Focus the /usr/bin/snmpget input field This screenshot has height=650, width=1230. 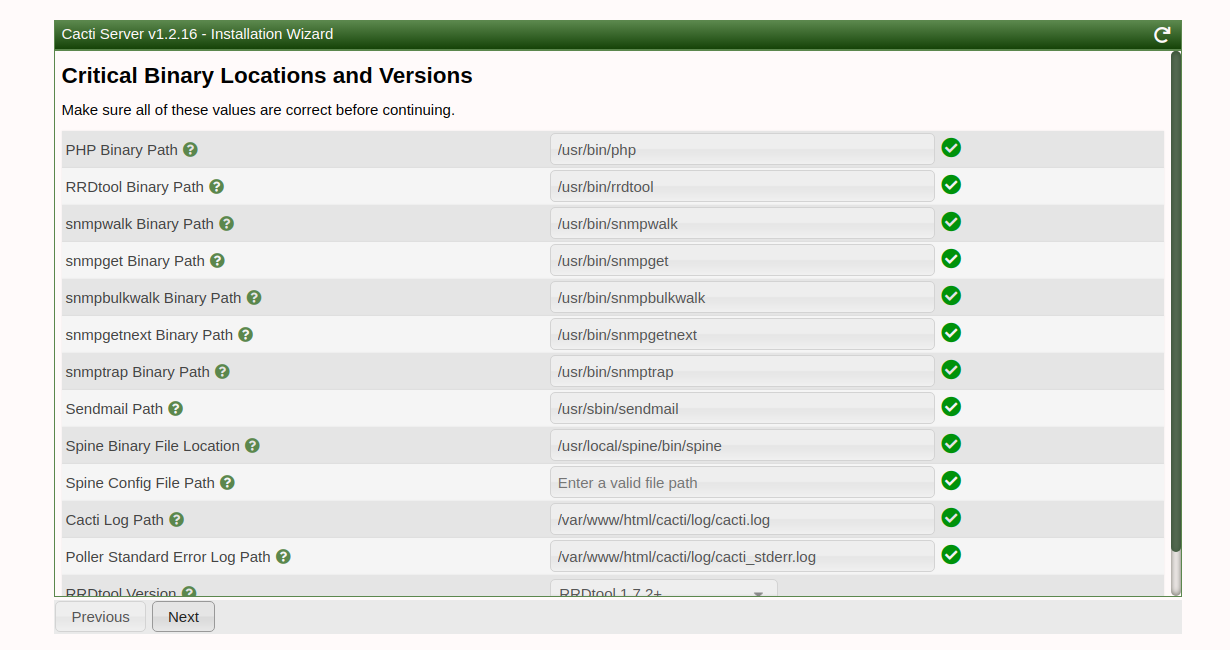742,261
